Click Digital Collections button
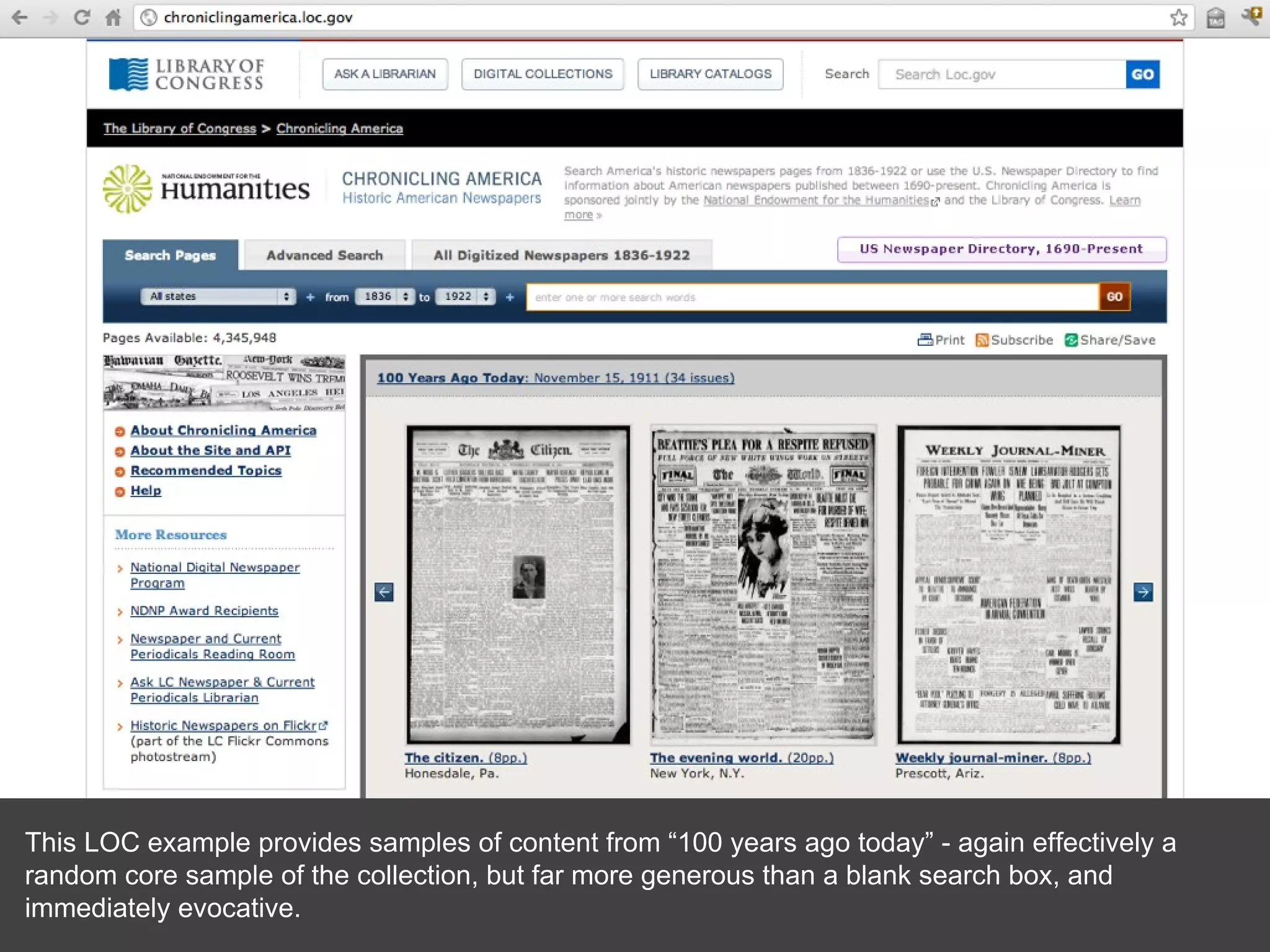 (x=543, y=74)
